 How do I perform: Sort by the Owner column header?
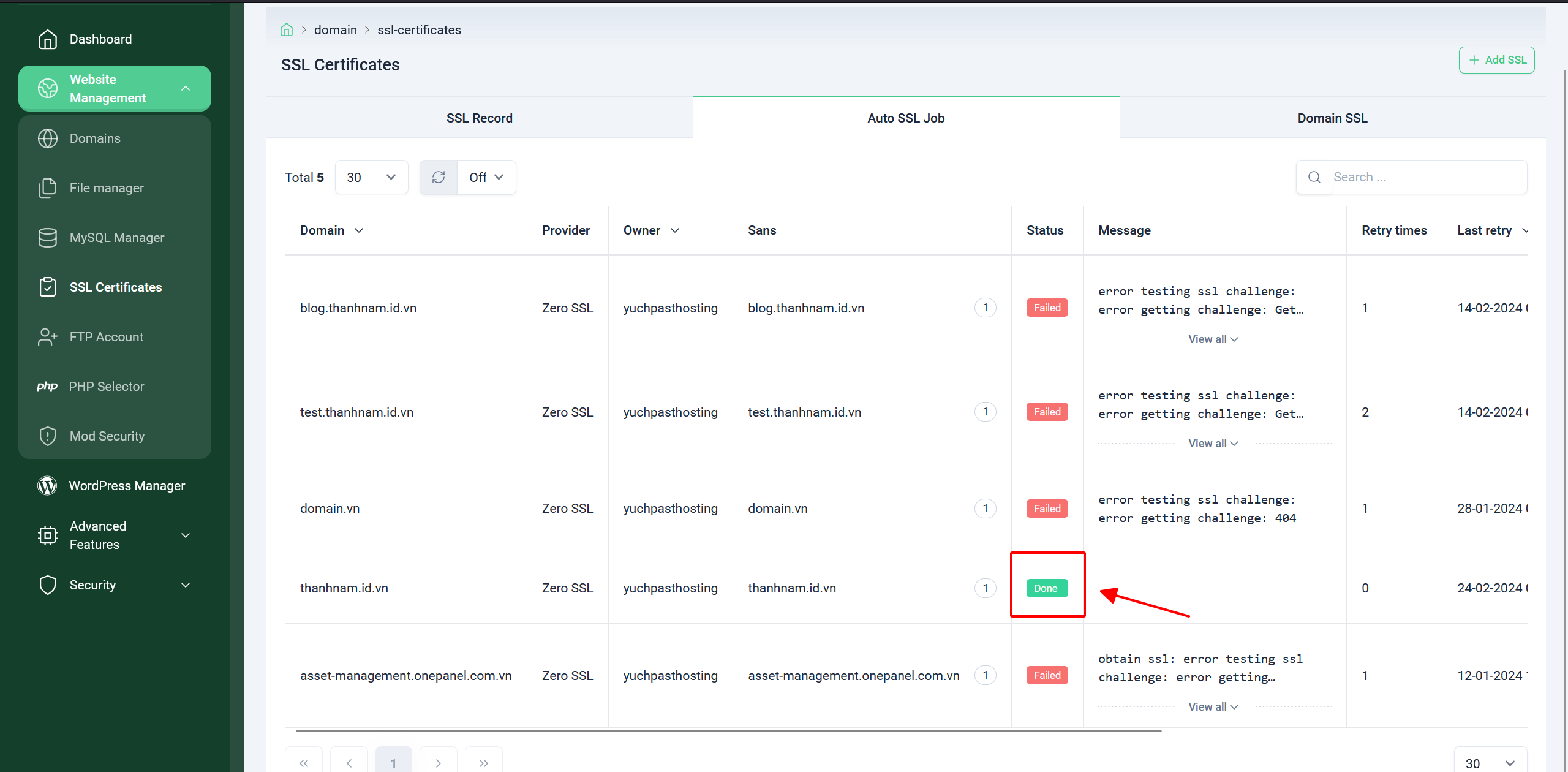click(651, 230)
